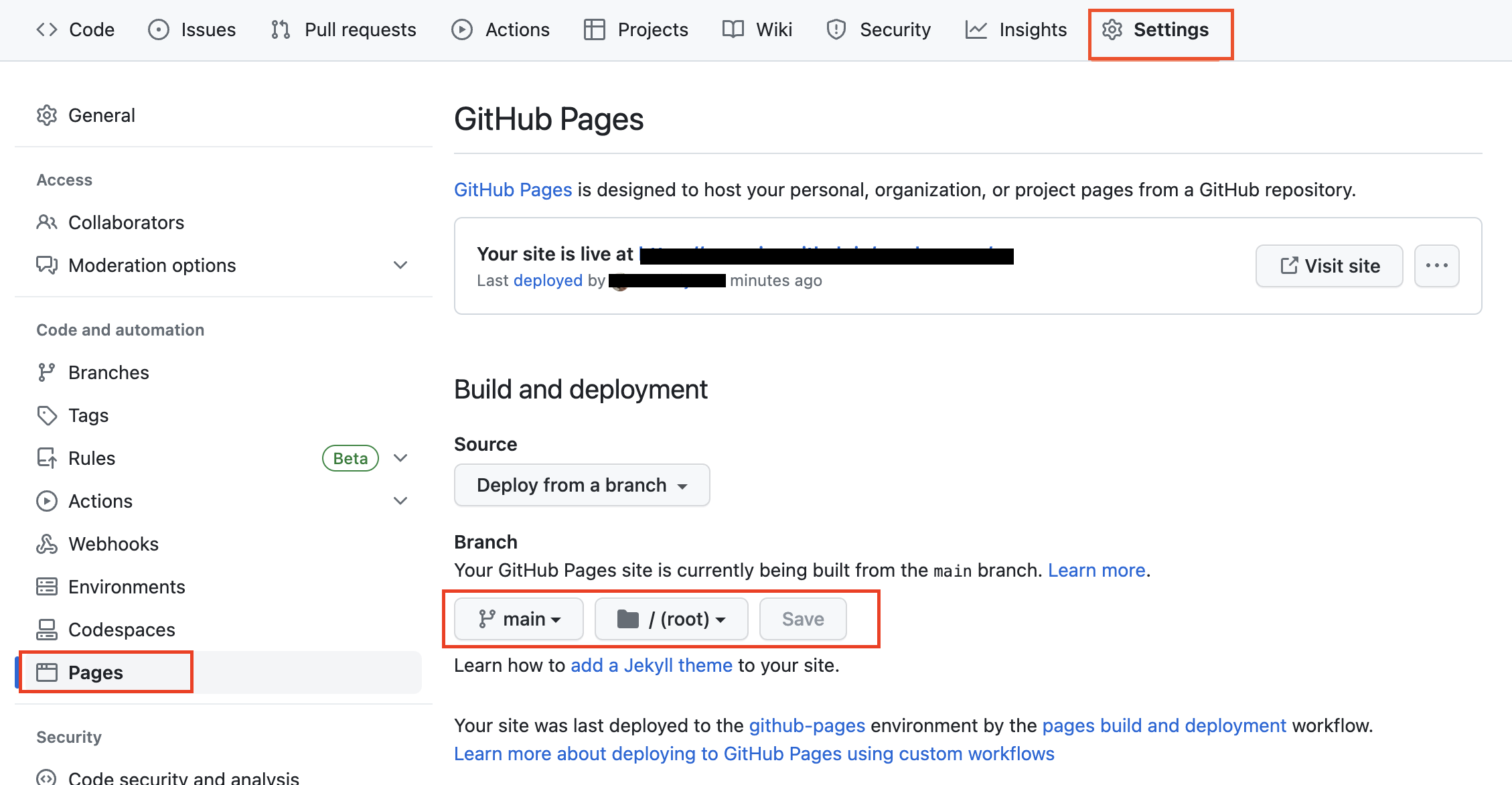The height and width of the screenshot is (785, 1512).
Task: Switch to the top Actions tab
Action: click(x=501, y=29)
